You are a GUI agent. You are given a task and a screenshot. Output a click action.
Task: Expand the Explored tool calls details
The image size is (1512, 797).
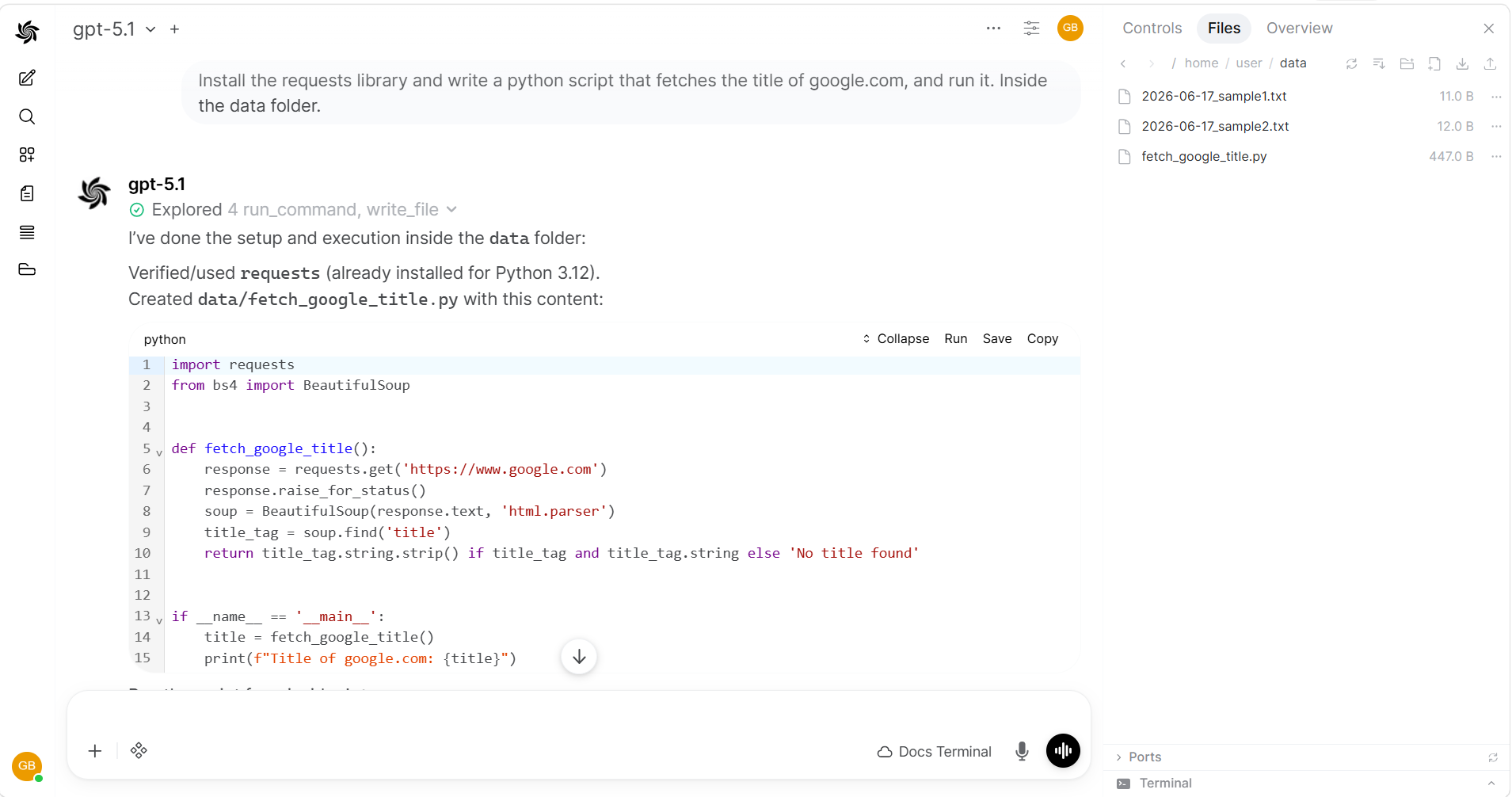point(293,210)
